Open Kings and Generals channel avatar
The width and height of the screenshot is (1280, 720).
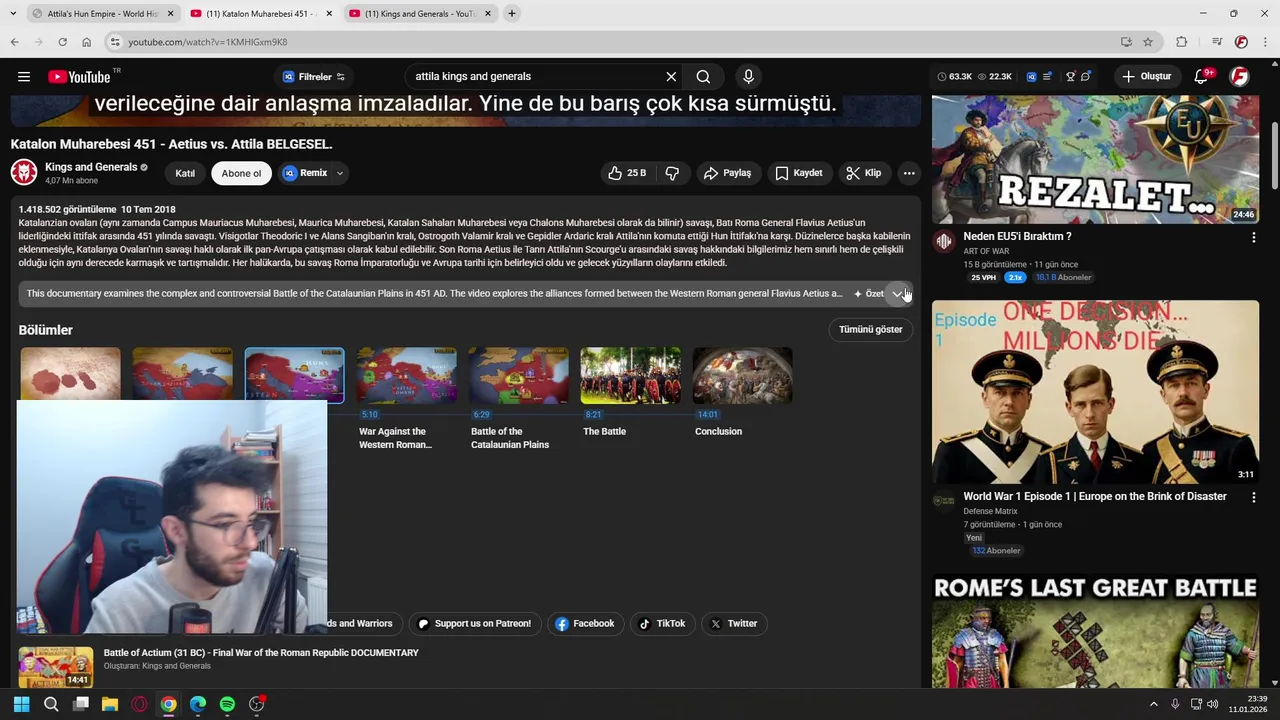[x=24, y=173]
